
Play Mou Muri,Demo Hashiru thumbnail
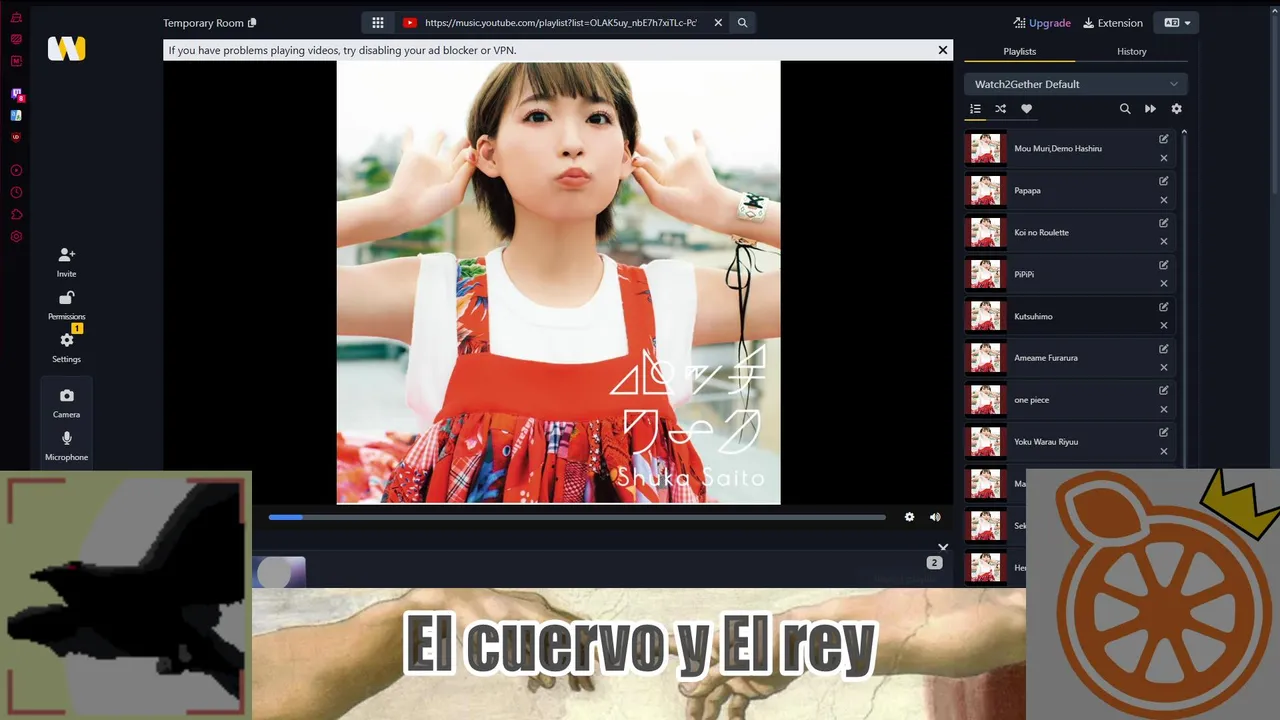(984, 148)
